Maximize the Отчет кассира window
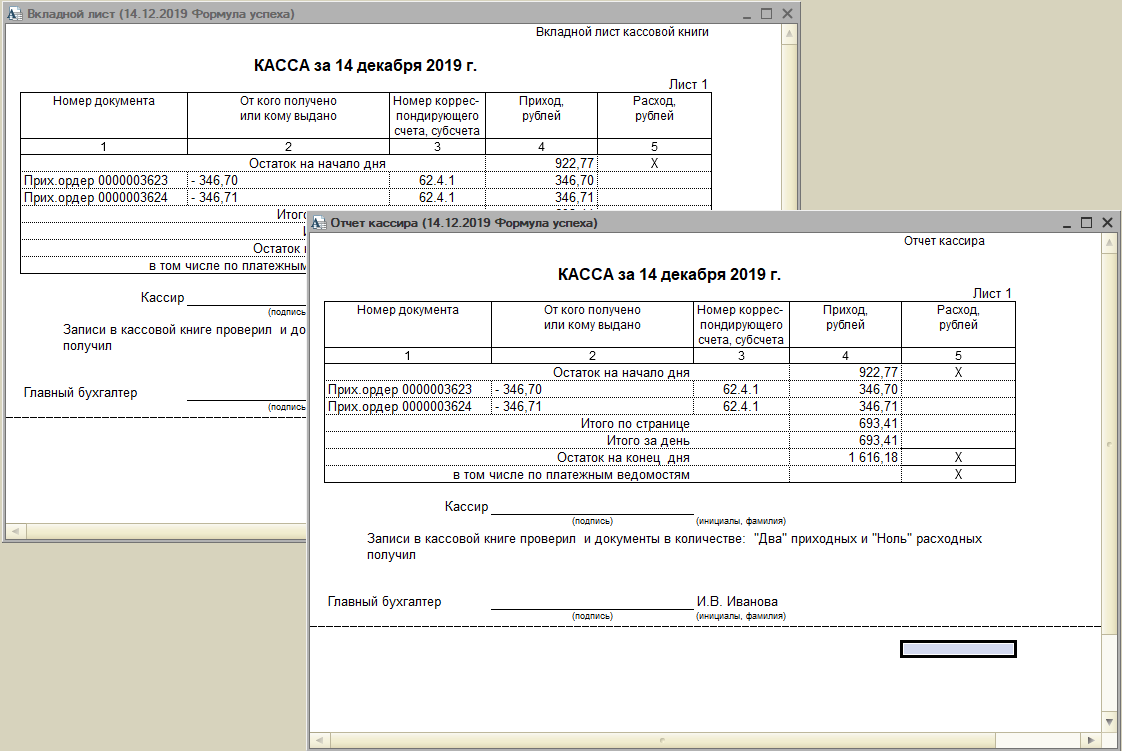Viewport: 1122px width, 751px height. (1086, 223)
